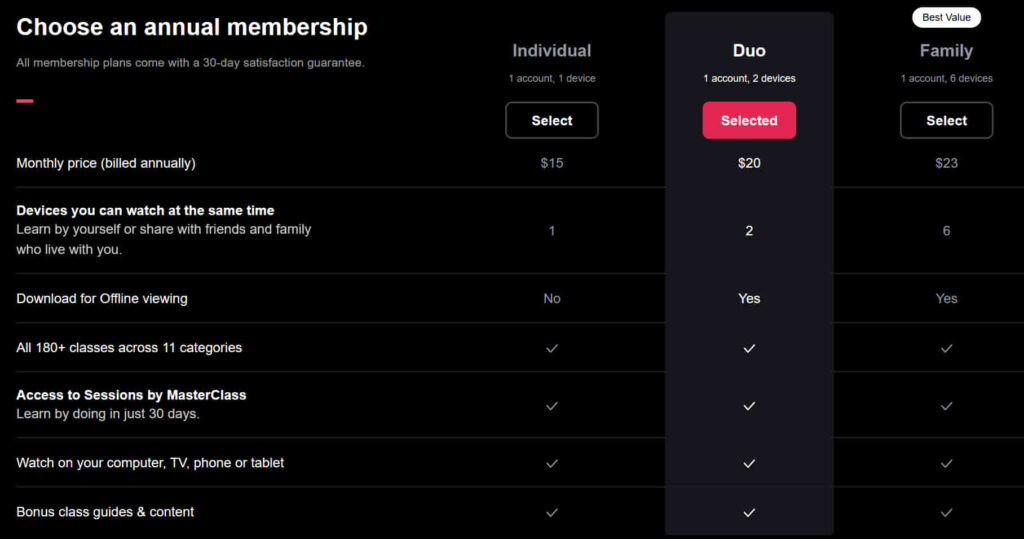Click Duo checkmark for Bonus class guides
The height and width of the screenshot is (539, 1024).
(x=749, y=512)
